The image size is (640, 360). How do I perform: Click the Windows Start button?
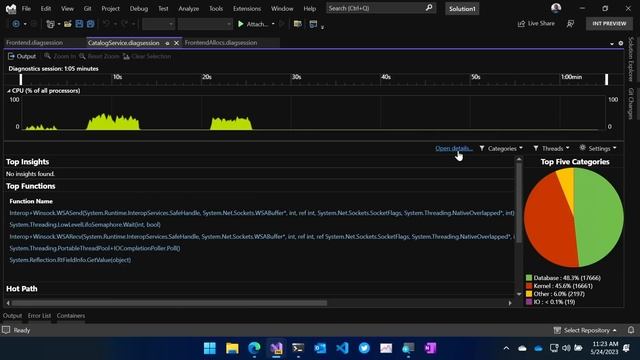coord(210,348)
